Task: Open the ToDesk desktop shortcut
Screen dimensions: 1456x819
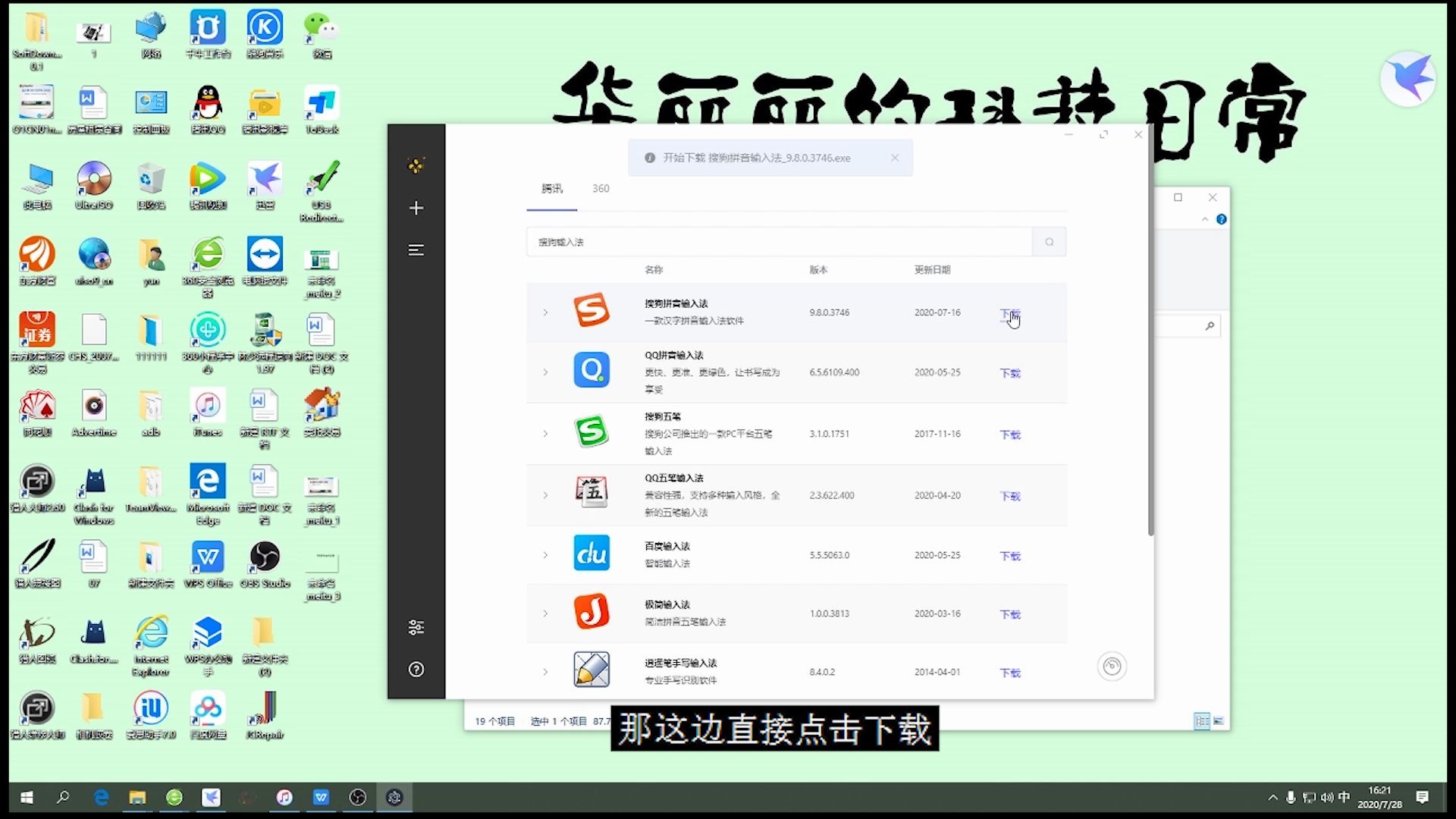Action: (322, 109)
